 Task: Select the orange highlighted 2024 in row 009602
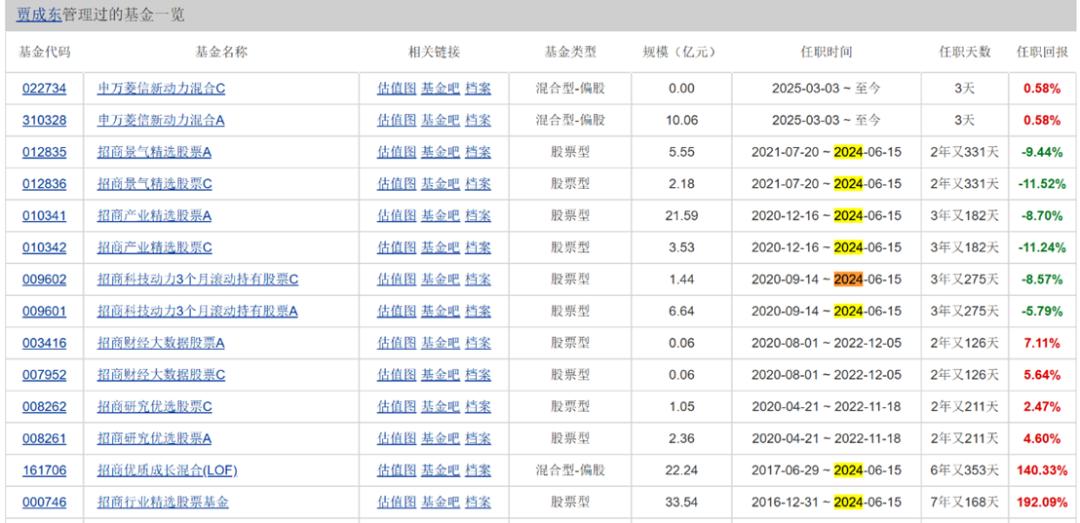848,279
